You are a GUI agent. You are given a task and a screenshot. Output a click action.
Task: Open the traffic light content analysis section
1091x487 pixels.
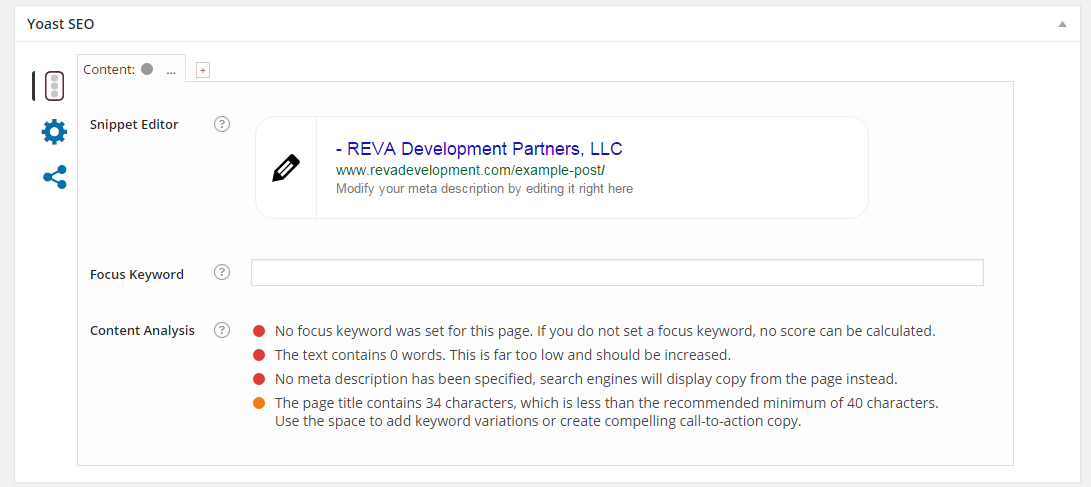pos(54,86)
